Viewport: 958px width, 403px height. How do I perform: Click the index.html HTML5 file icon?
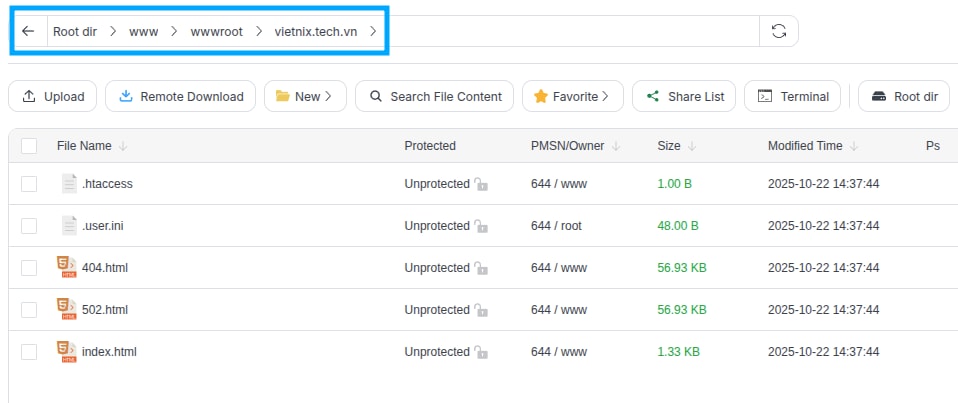66,351
